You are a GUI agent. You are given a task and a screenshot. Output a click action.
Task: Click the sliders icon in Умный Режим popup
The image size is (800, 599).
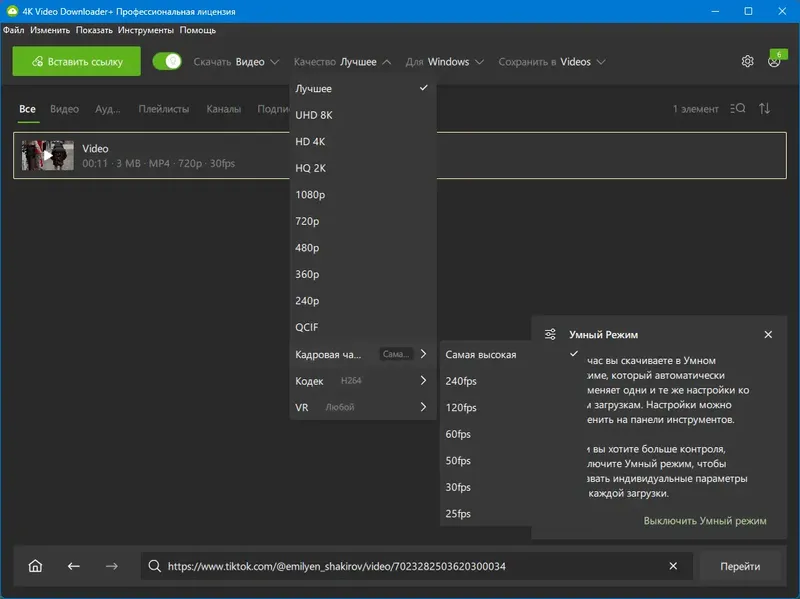coord(550,335)
